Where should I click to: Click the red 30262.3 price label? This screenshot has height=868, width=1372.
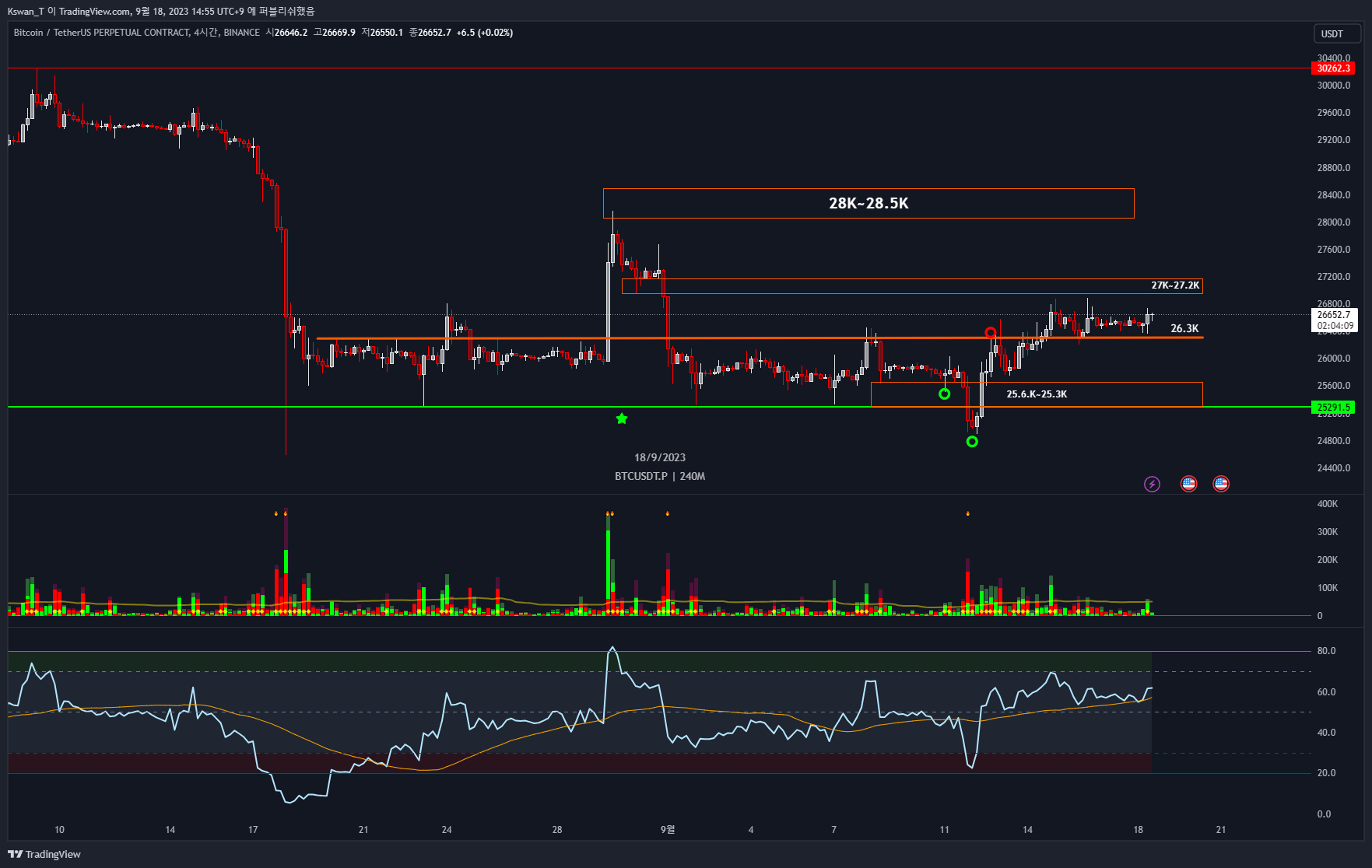pos(1333,68)
